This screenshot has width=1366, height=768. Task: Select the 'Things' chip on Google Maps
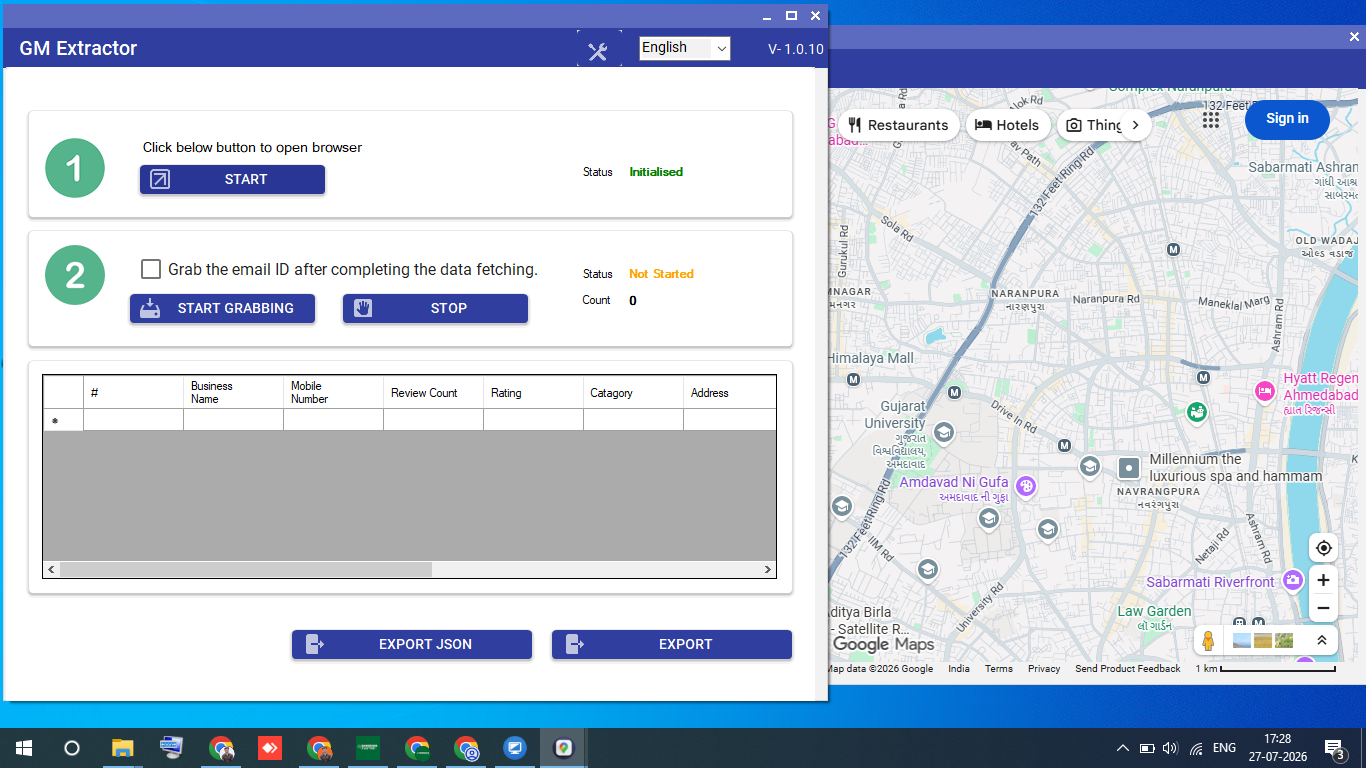click(1094, 125)
